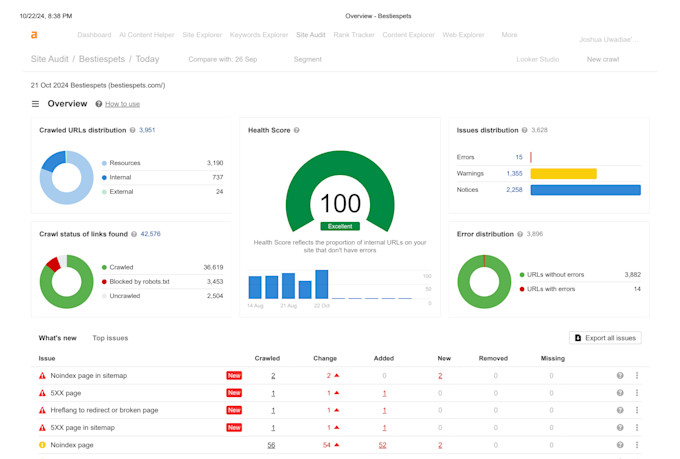Viewport: 680px width, 459px height.
Task: Click help icon beside Health Score
Action: pos(297,130)
